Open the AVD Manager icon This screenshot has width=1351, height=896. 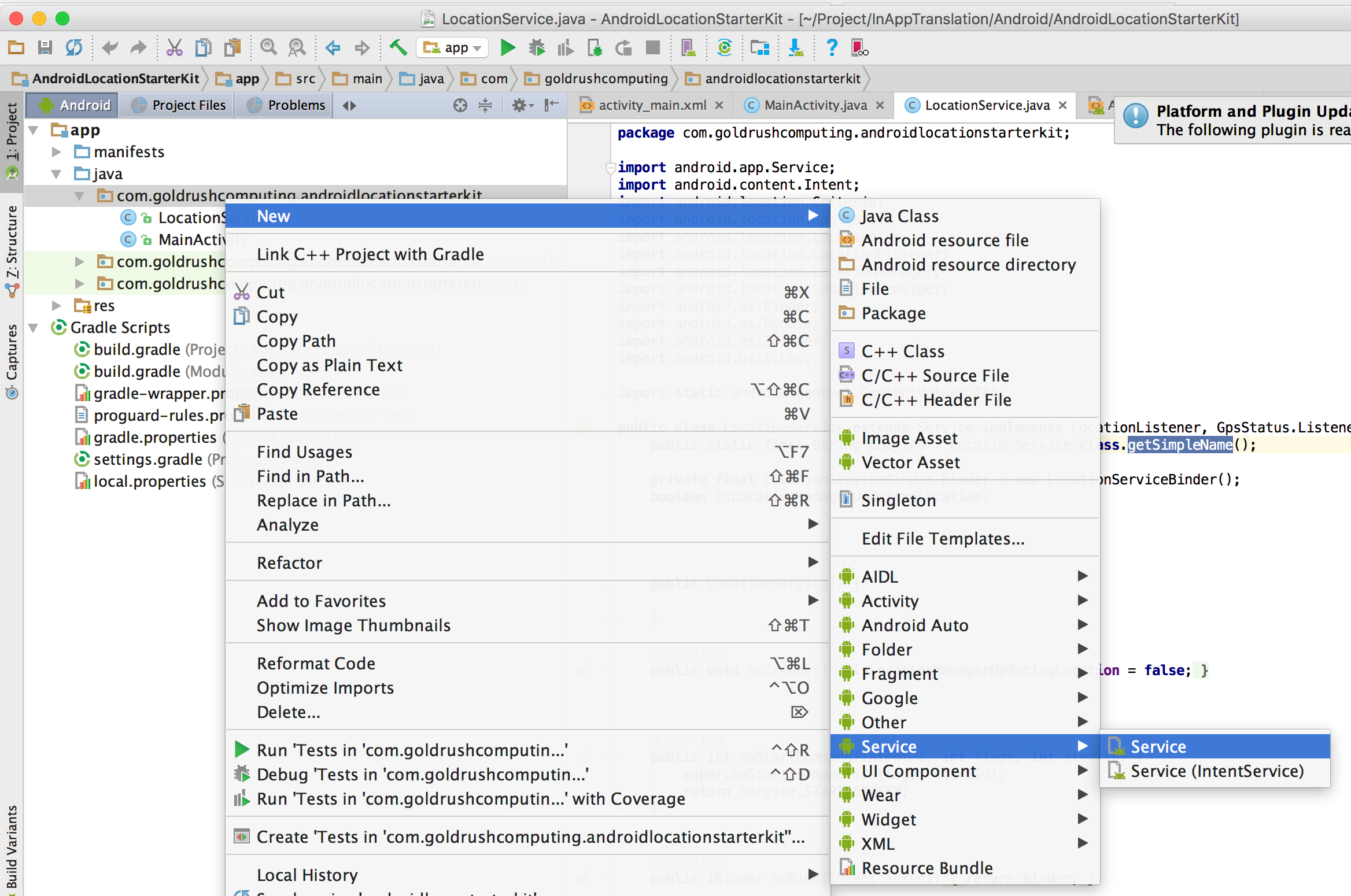tap(688, 47)
